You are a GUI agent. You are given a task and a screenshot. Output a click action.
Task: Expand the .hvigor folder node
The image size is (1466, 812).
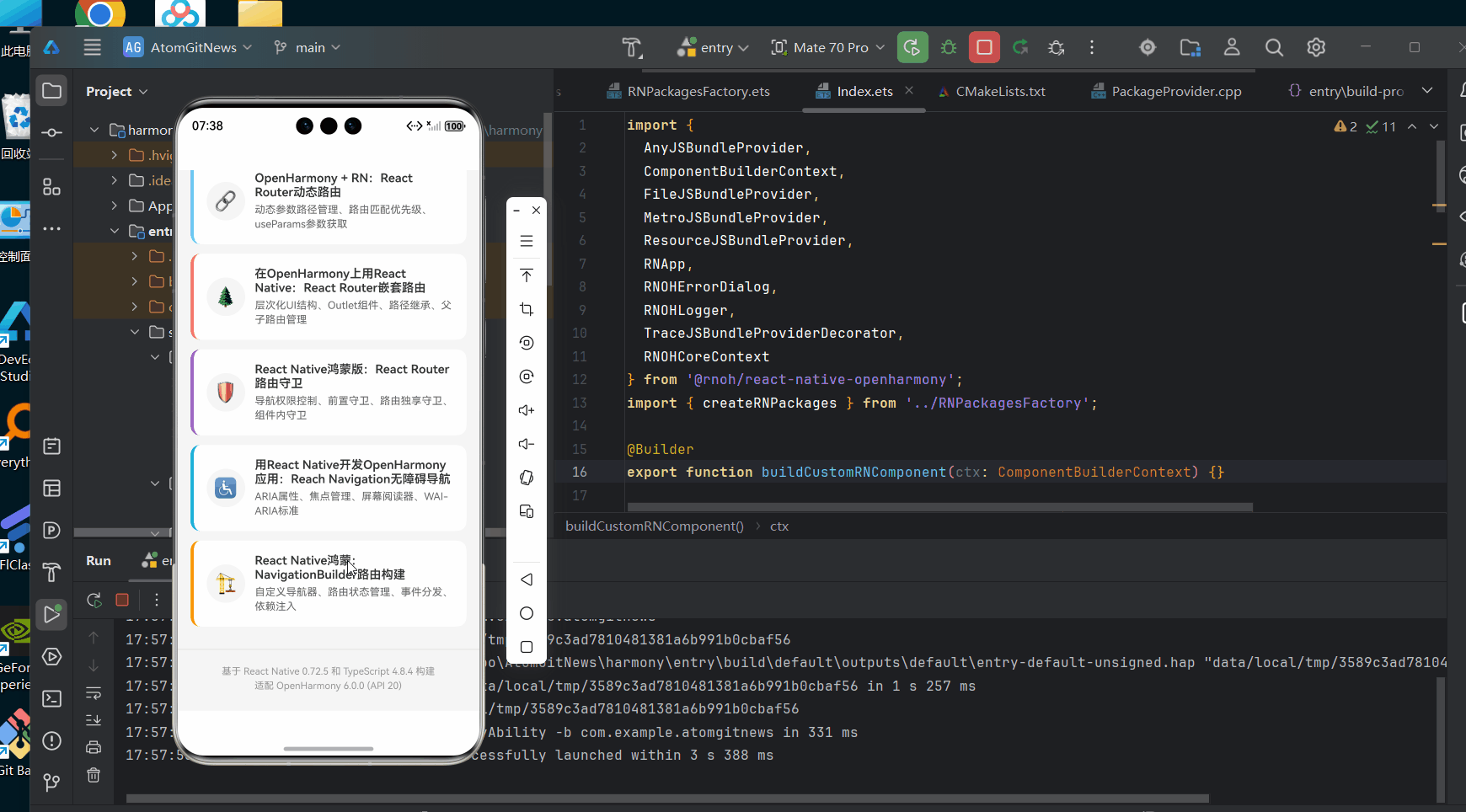[115, 155]
